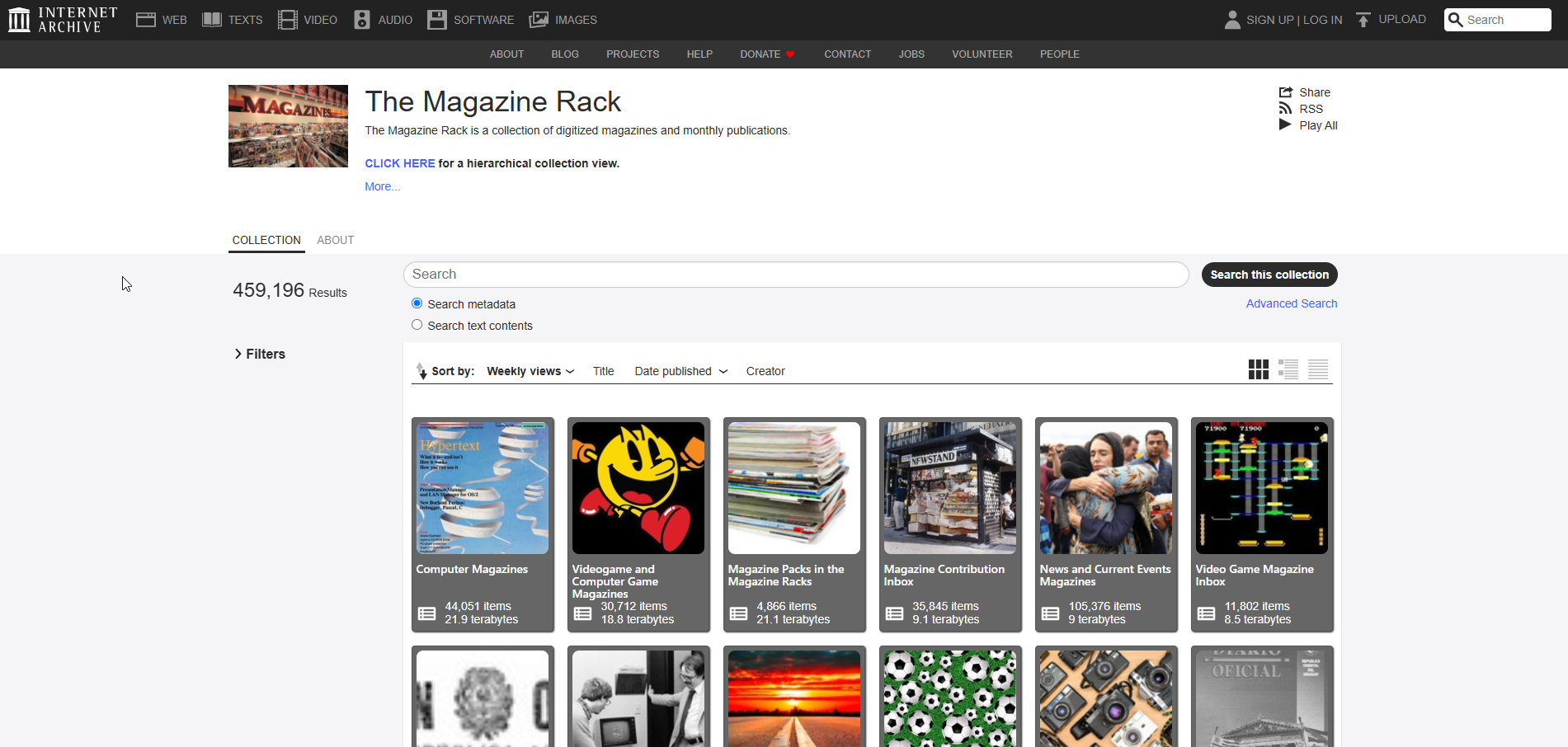Open HELP in the top navigation
1568x747 pixels.
699,54
